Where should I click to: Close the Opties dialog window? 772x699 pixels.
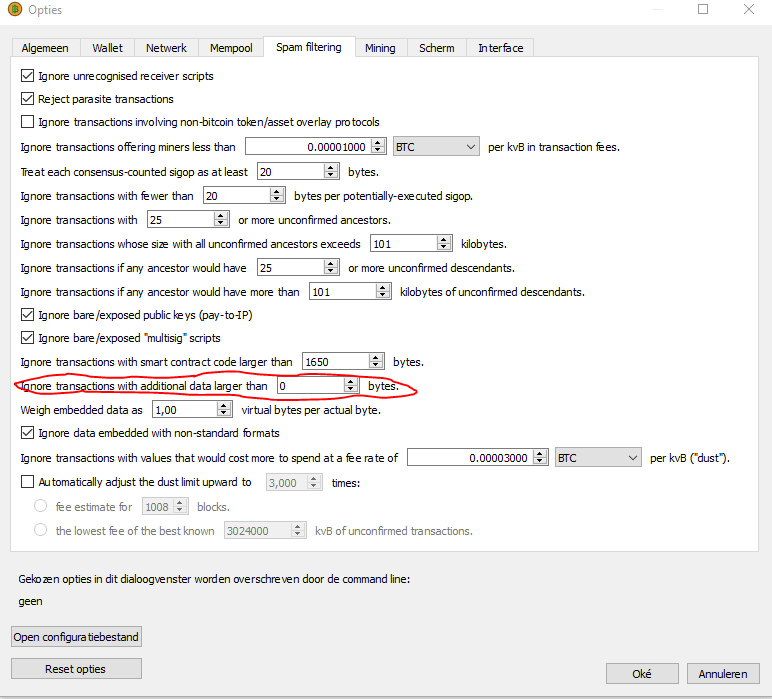pos(747,9)
